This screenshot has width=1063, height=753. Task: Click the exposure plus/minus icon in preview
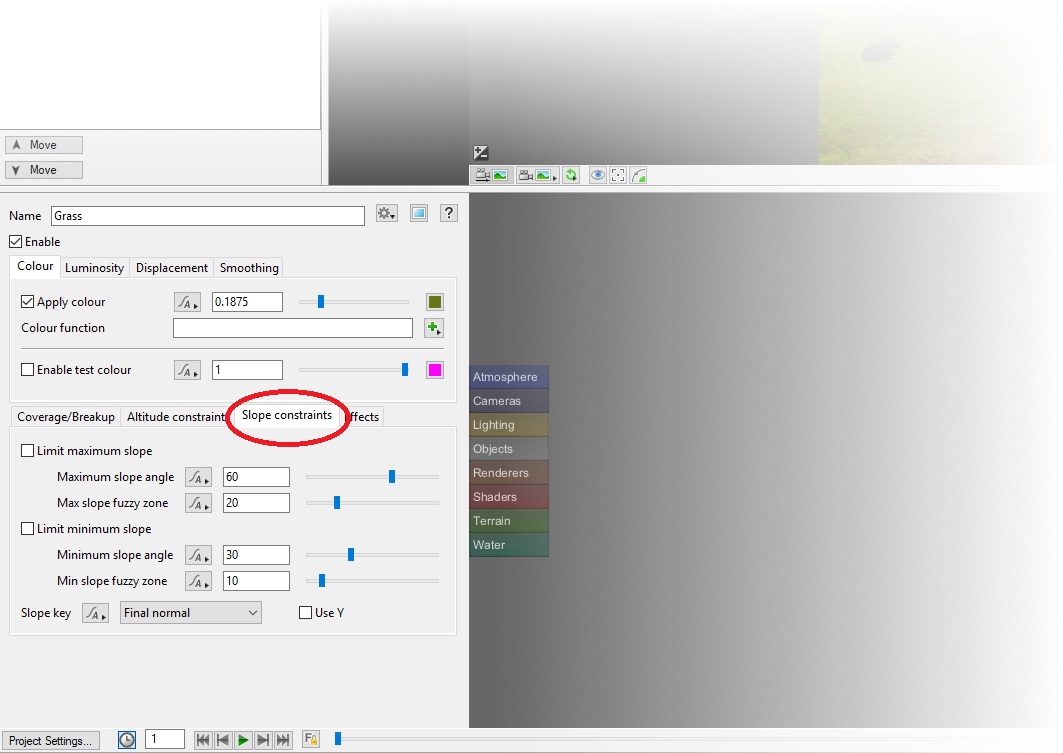[481, 152]
